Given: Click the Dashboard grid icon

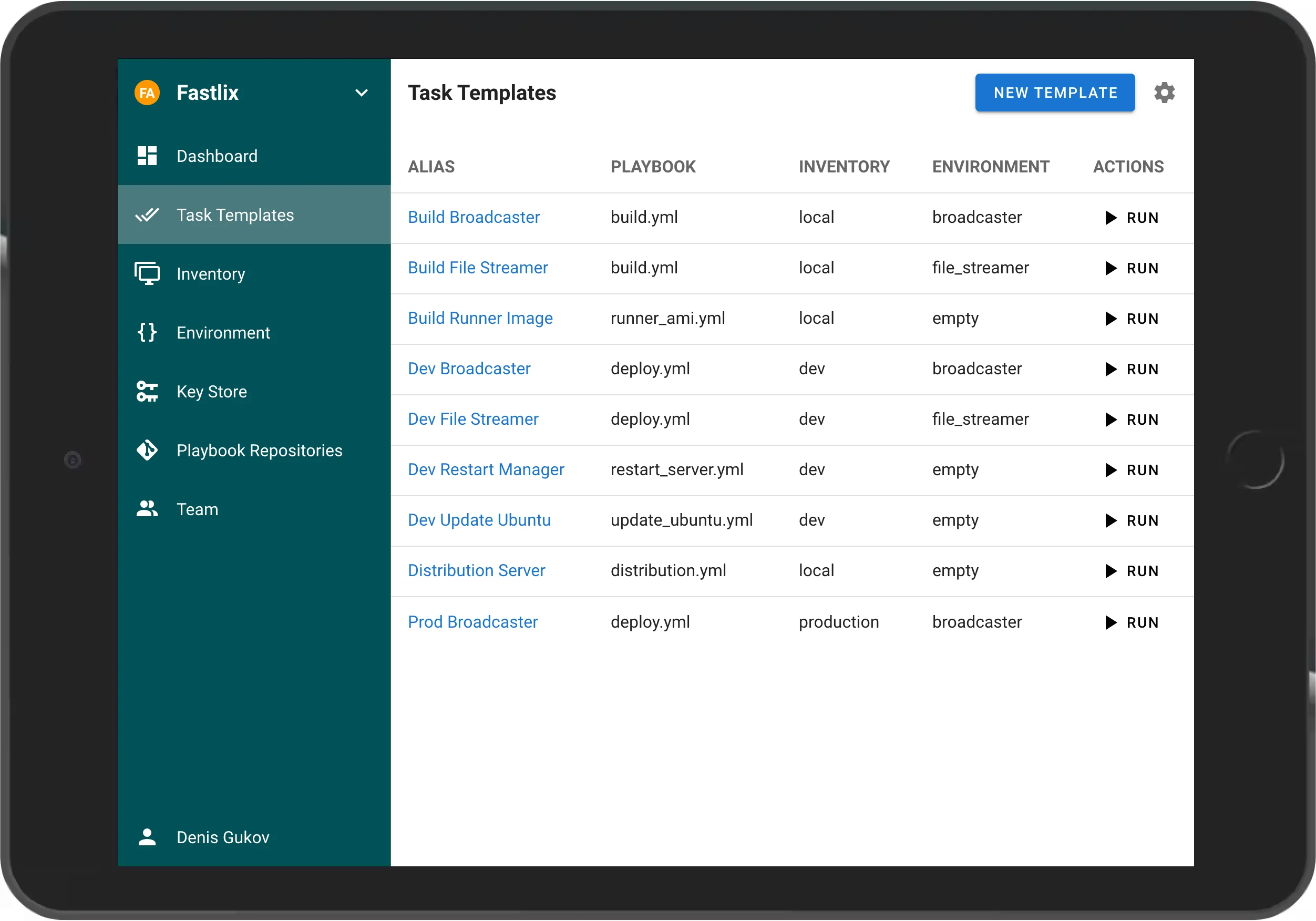Looking at the screenshot, I should coord(147,156).
